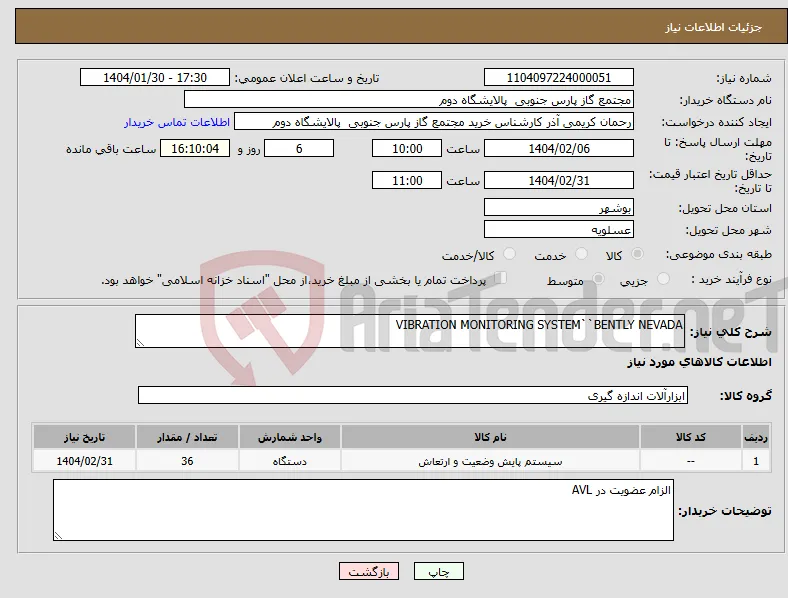The width and height of the screenshot is (788, 598).
Task: Select the خدمت radio button
Action: [581, 254]
